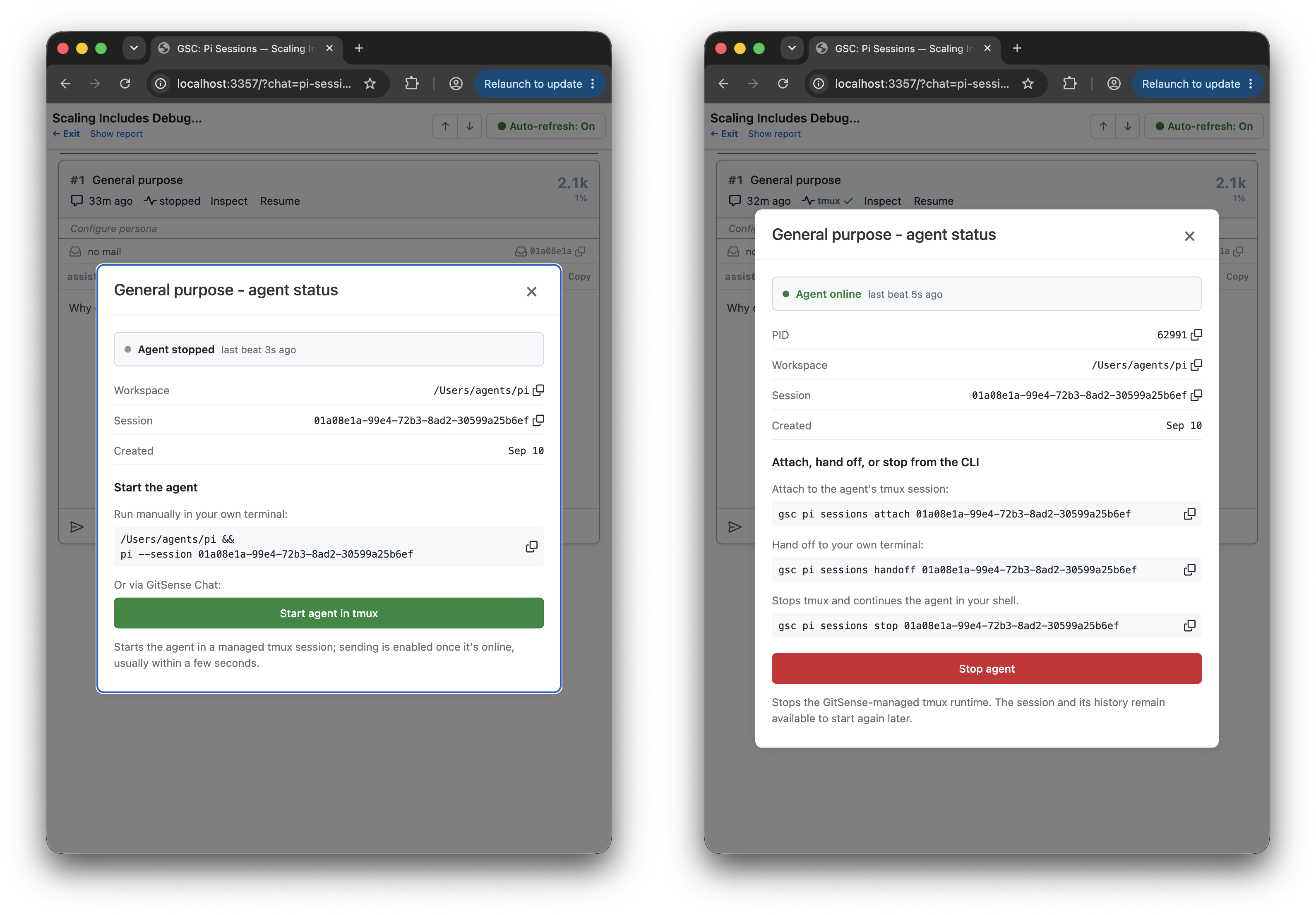The height and width of the screenshot is (915, 1316).
Task: Click Copy link in left window background
Action: click(x=579, y=276)
